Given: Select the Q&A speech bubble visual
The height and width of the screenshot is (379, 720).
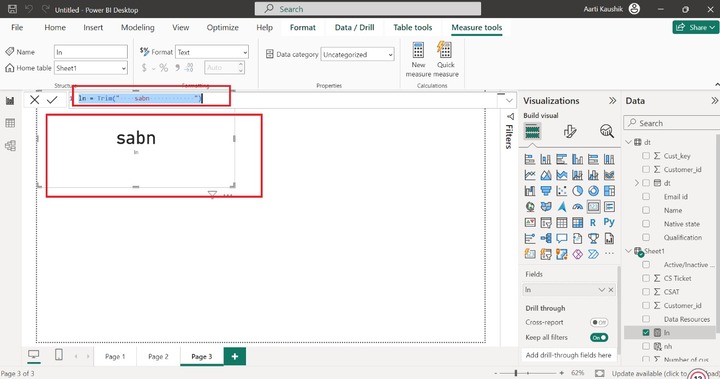Looking at the screenshot, I should (562, 238).
